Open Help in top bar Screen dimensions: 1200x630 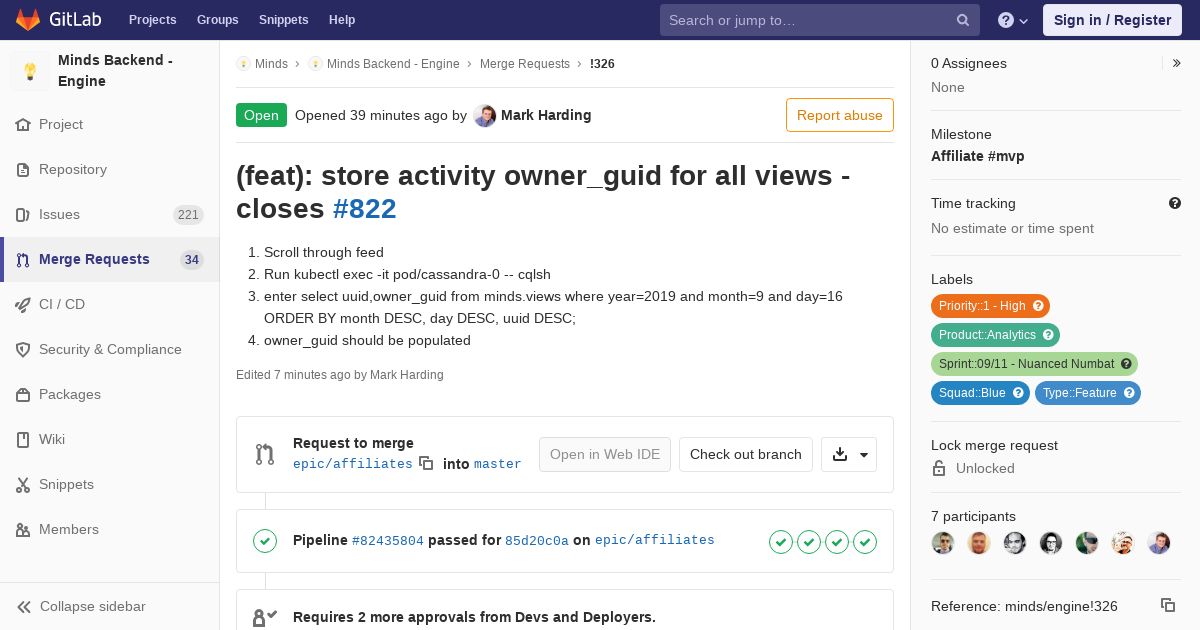coord(342,20)
